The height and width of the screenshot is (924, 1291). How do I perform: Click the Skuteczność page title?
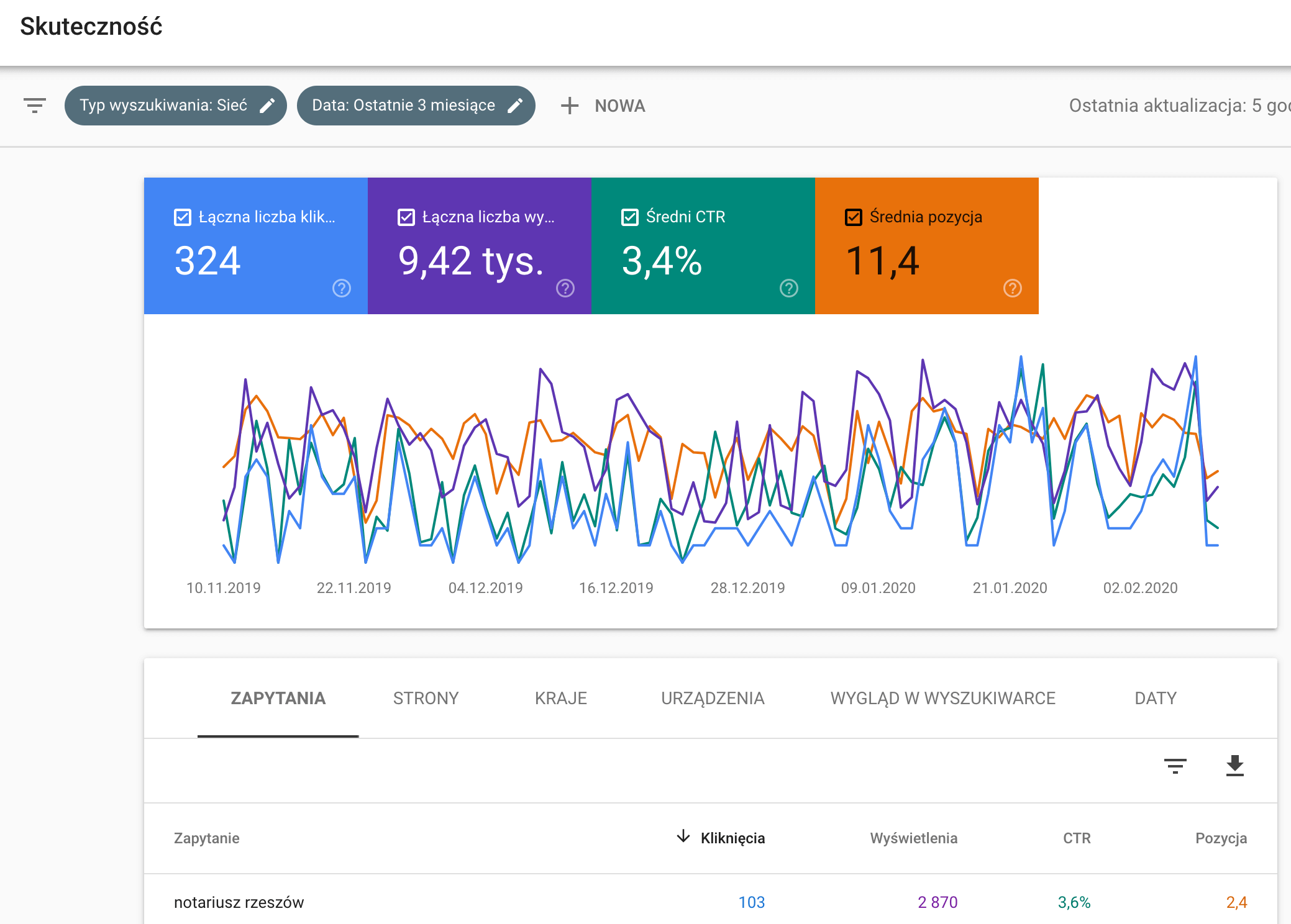pos(91,26)
